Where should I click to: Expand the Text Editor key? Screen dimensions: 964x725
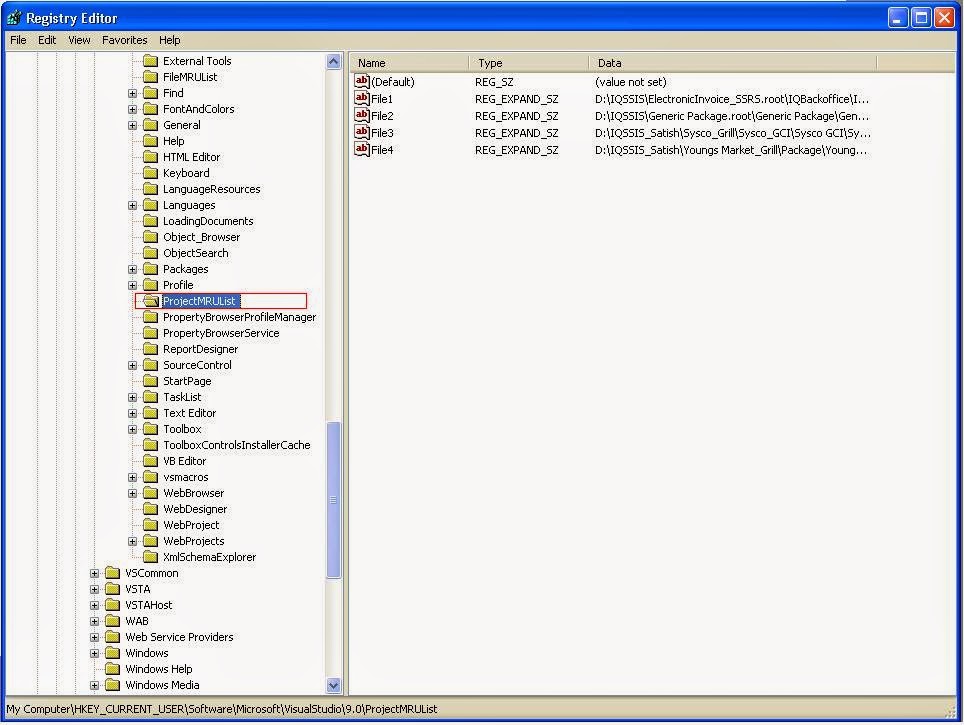coord(132,413)
